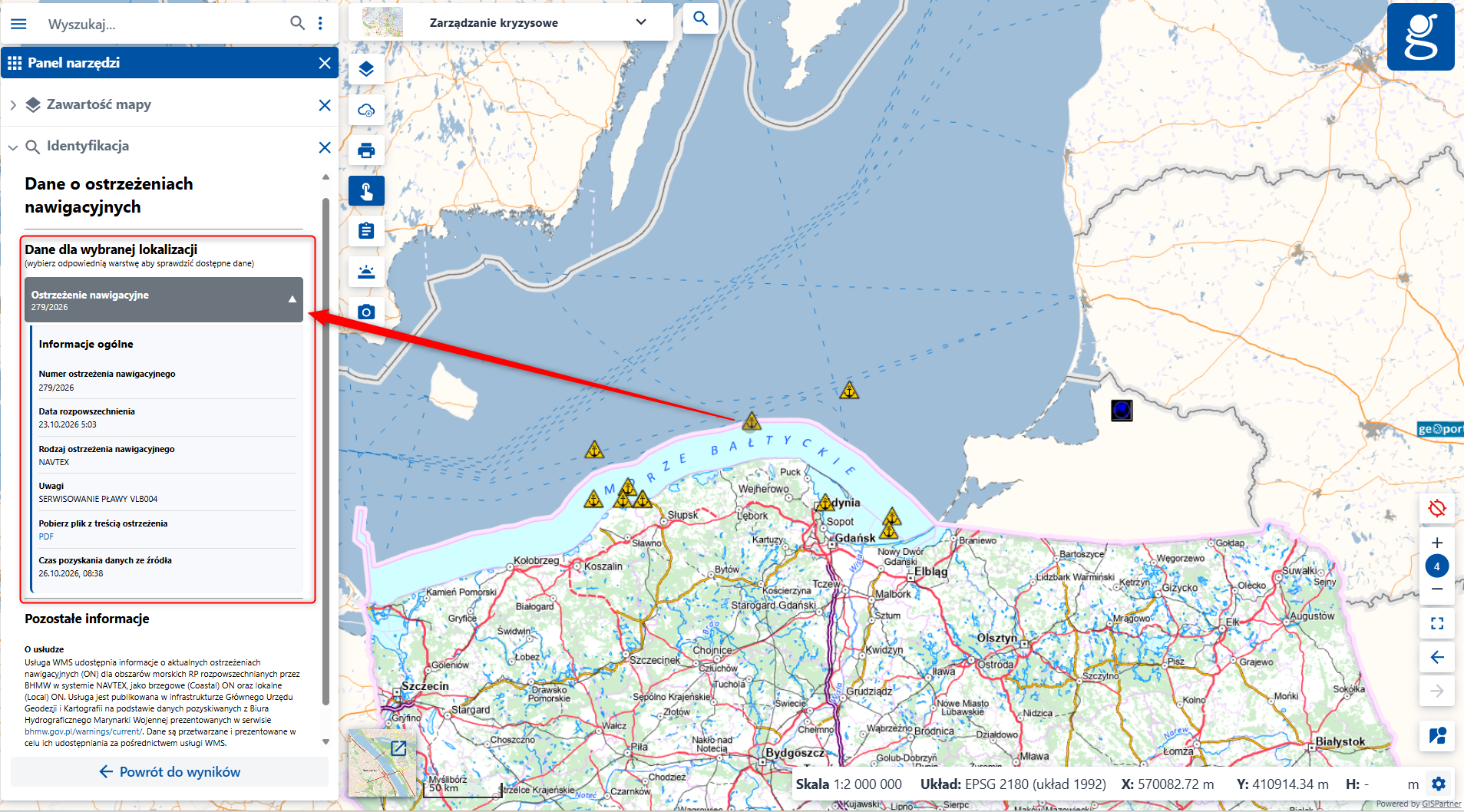1464x812 pixels.
Task: Open the GISPartner link
Action: (1441, 804)
